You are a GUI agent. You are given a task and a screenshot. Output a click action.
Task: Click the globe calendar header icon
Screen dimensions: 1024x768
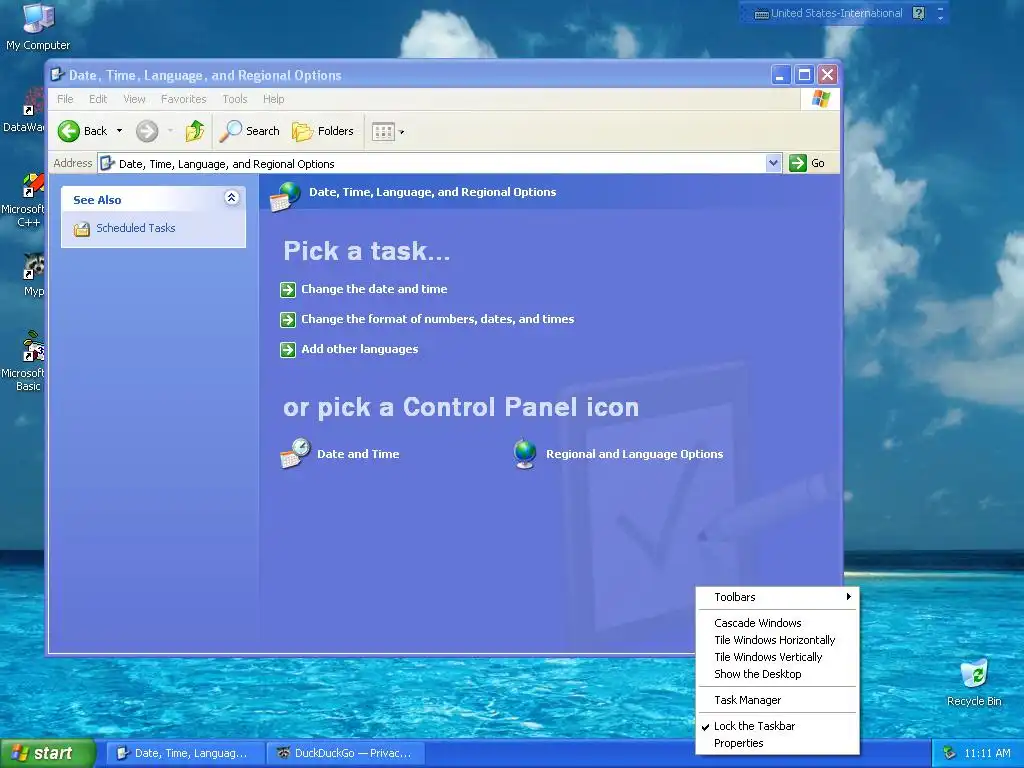point(285,196)
